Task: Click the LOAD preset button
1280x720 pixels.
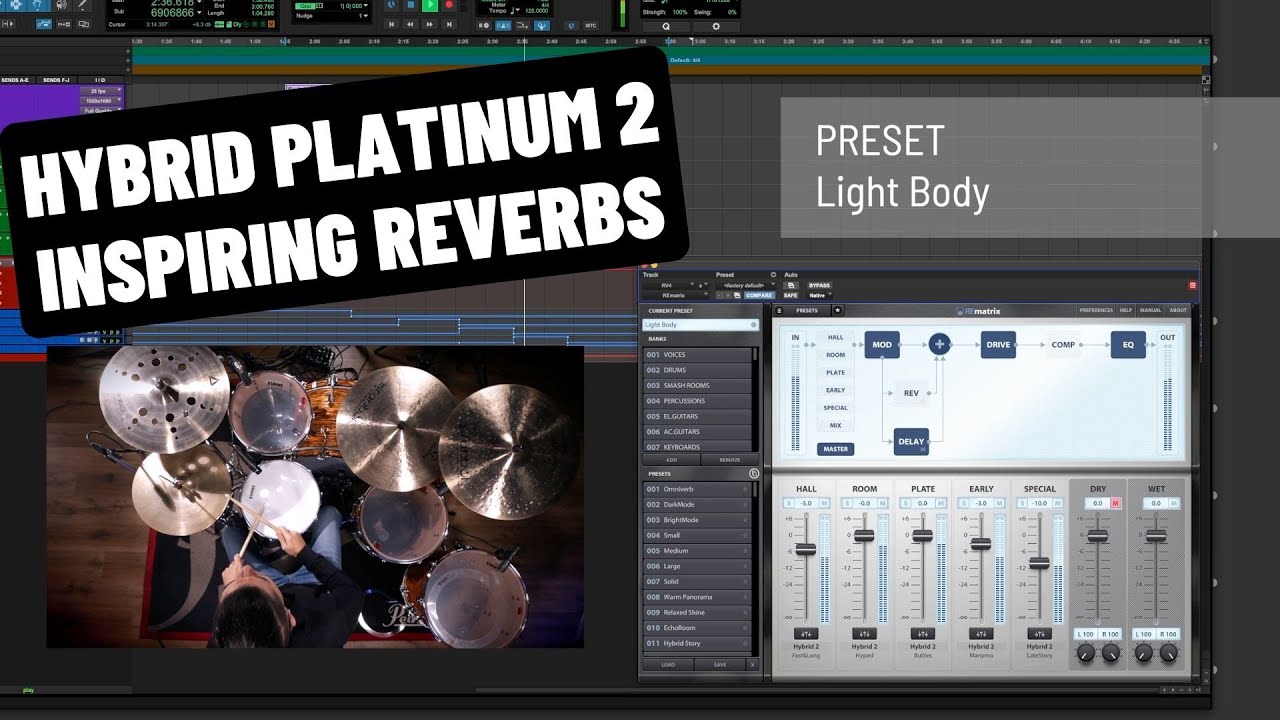Action: [667, 664]
